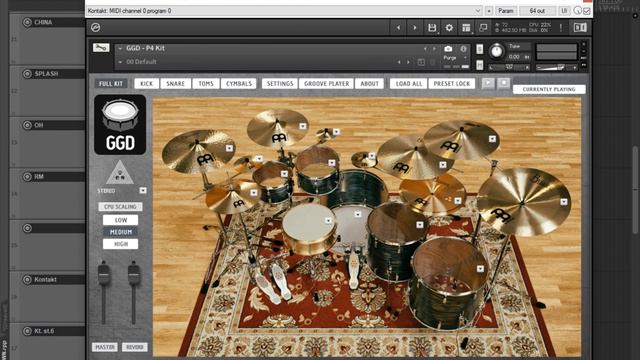The image size is (640, 360).
Task: Open instrument edit wrench icon
Action: (101, 48)
